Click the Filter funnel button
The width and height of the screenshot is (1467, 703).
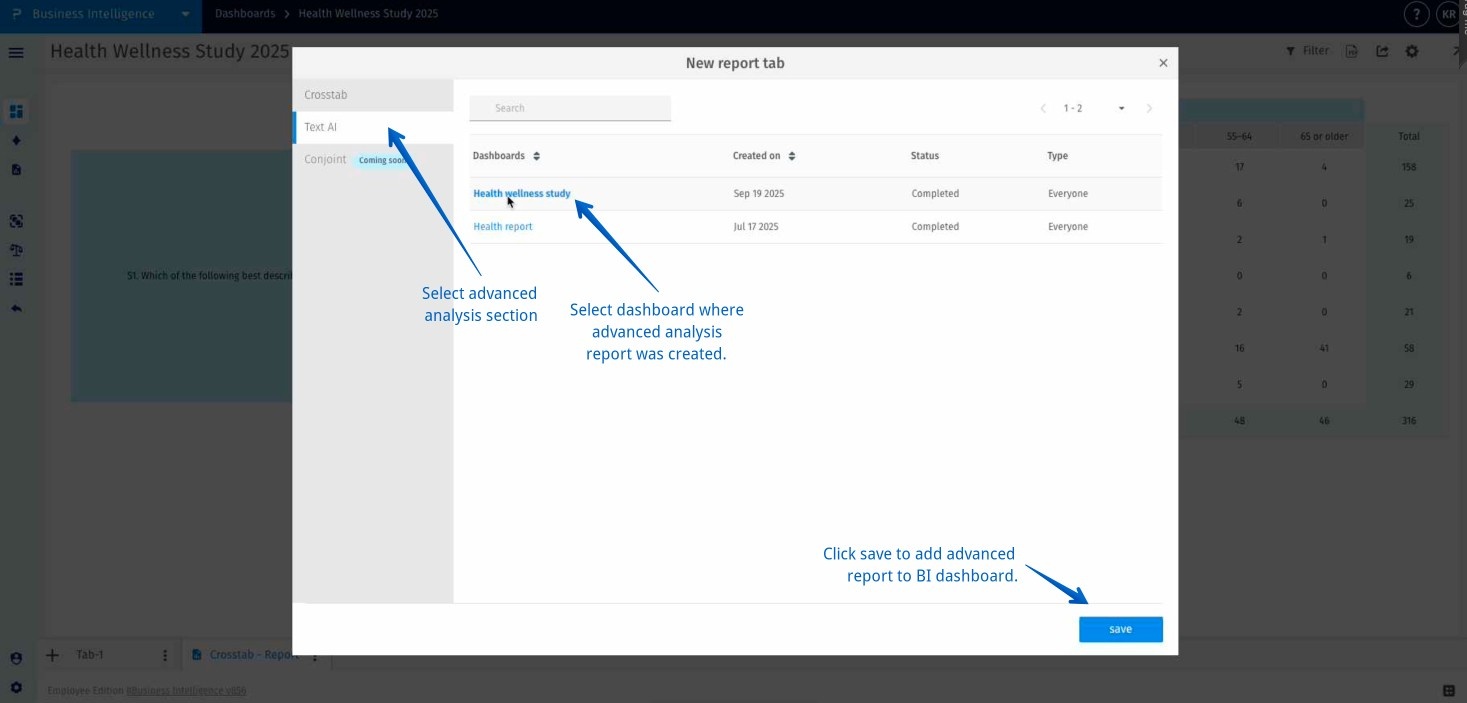(1307, 51)
